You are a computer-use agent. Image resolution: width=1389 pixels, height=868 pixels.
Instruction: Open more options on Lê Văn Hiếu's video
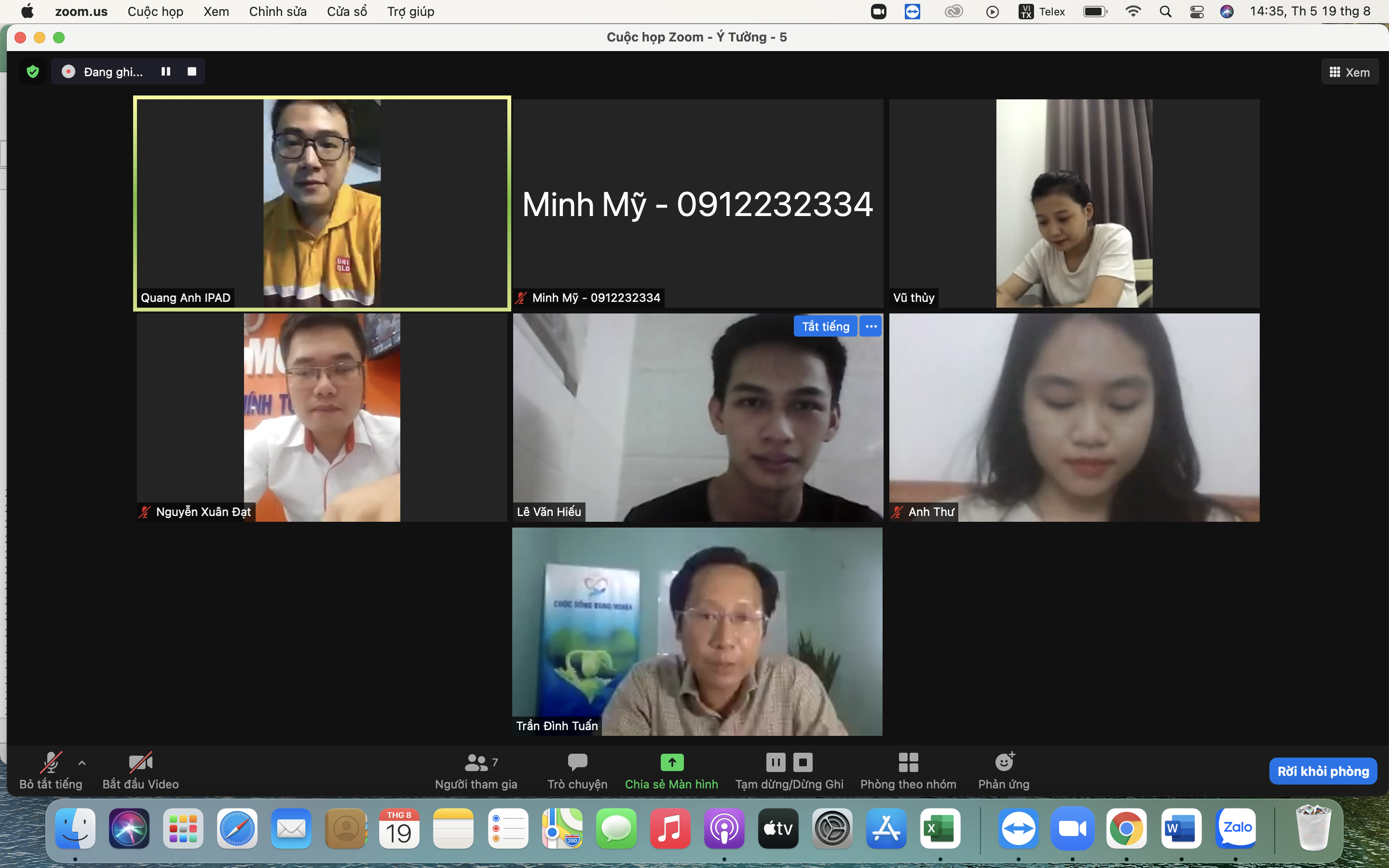click(871, 326)
